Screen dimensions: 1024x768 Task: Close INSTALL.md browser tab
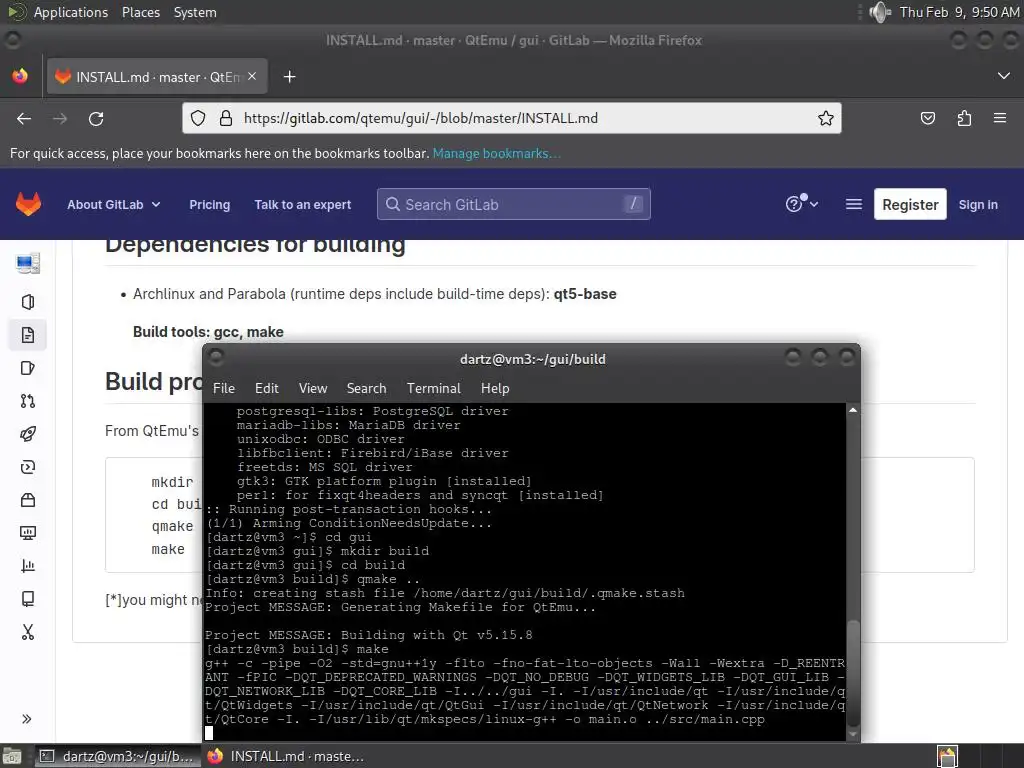coord(252,76)
